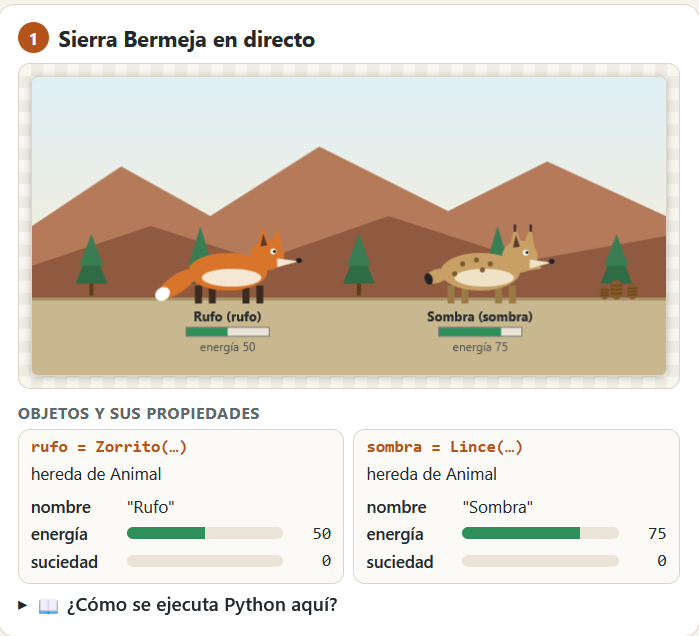Click the suciedad bar in the rufo card
Viewport: 699px width, 636px height.
pyautogui.click(x=205, y=561)
